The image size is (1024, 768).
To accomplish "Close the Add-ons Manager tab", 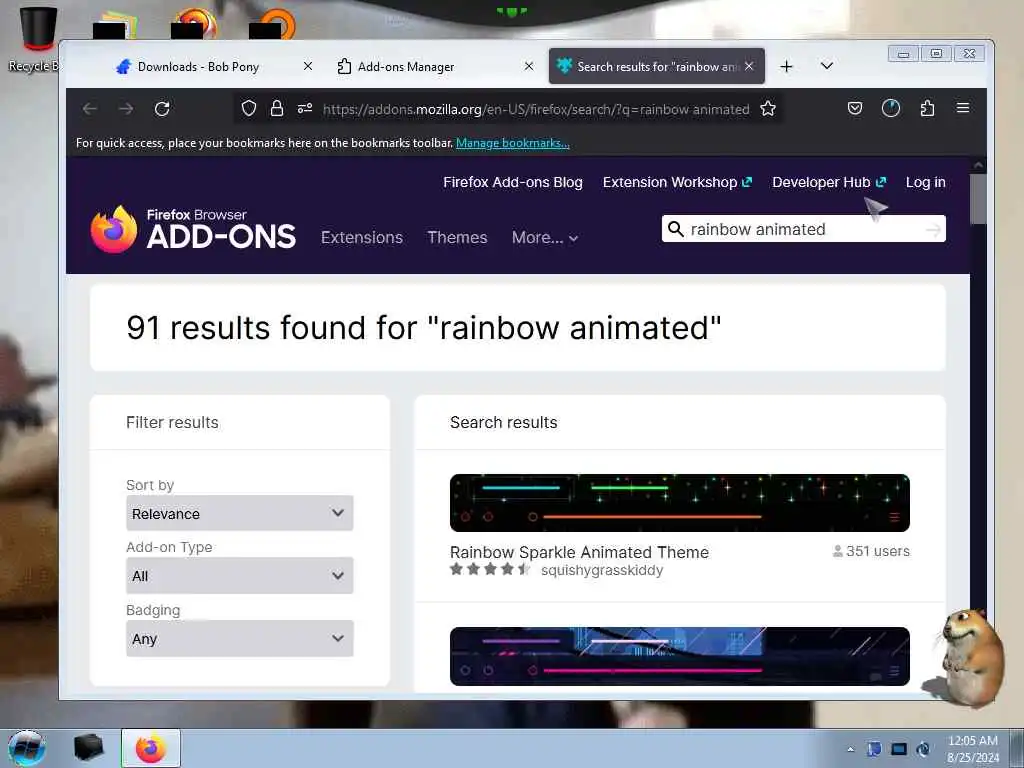I will click(x=529, y=66).
